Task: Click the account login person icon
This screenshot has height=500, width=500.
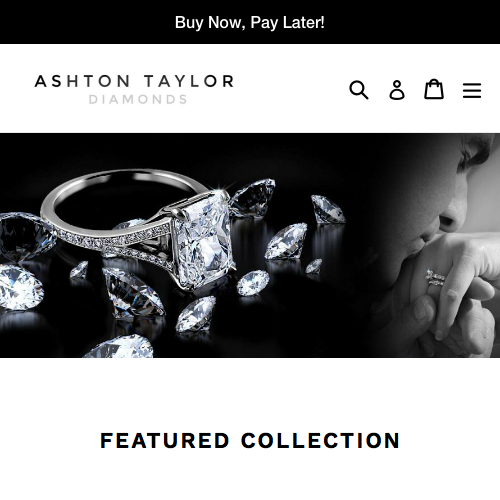Action: pyautogui.click(x=397, y=90)
